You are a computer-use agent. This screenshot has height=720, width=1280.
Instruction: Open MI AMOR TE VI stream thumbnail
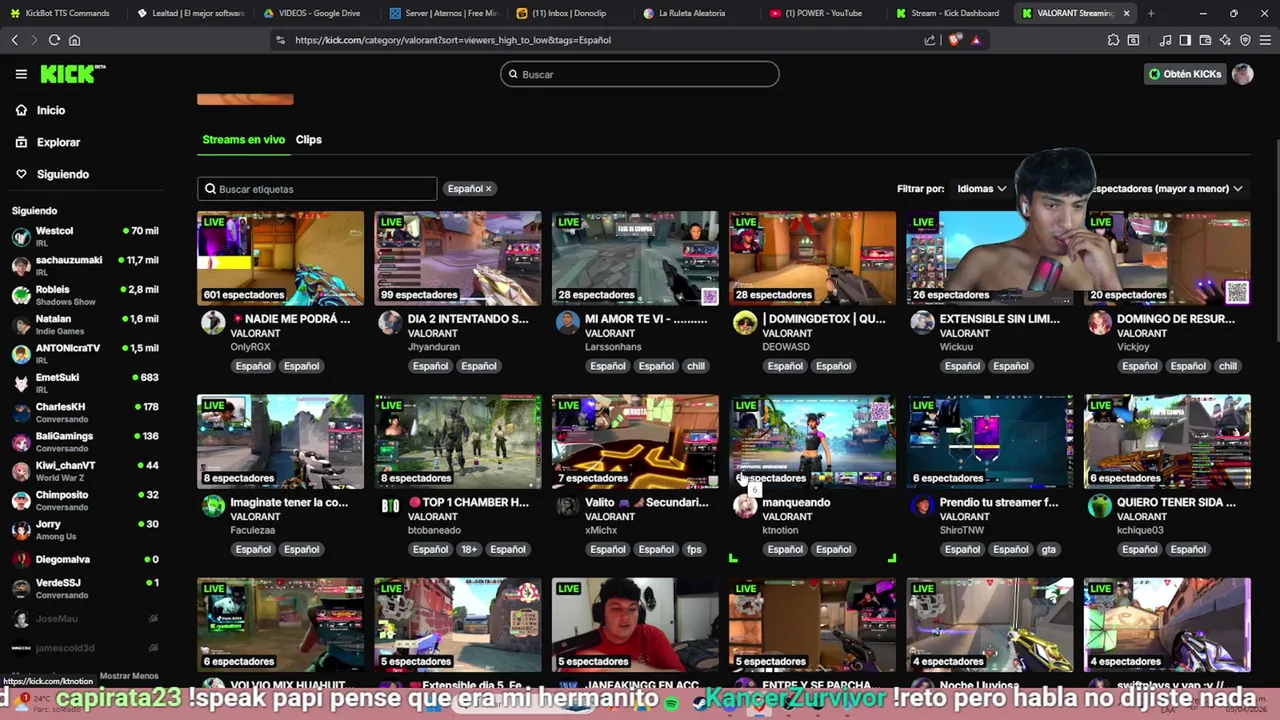coord(635,257)
